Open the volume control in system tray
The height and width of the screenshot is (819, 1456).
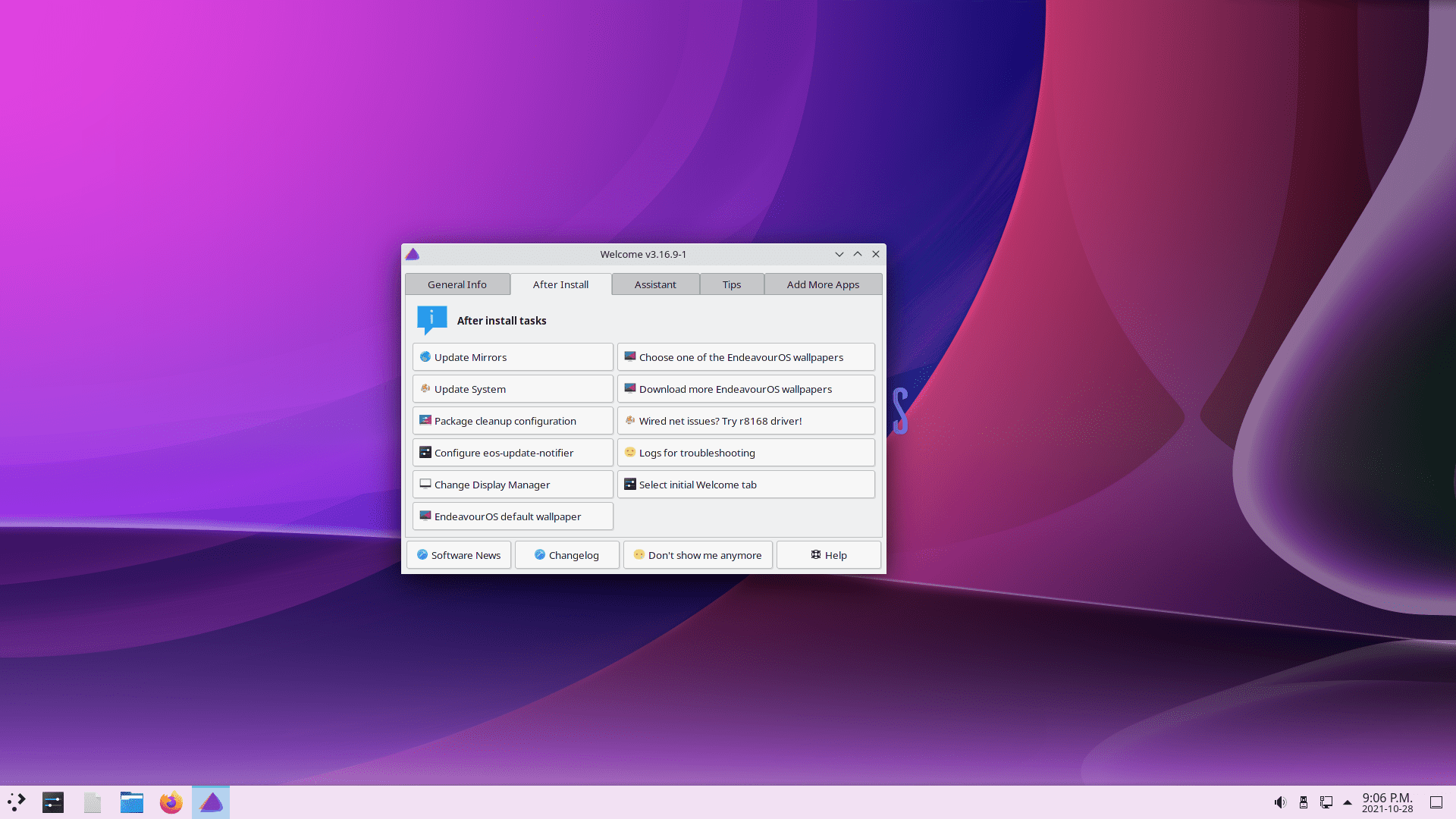(x=1280, y=802)
